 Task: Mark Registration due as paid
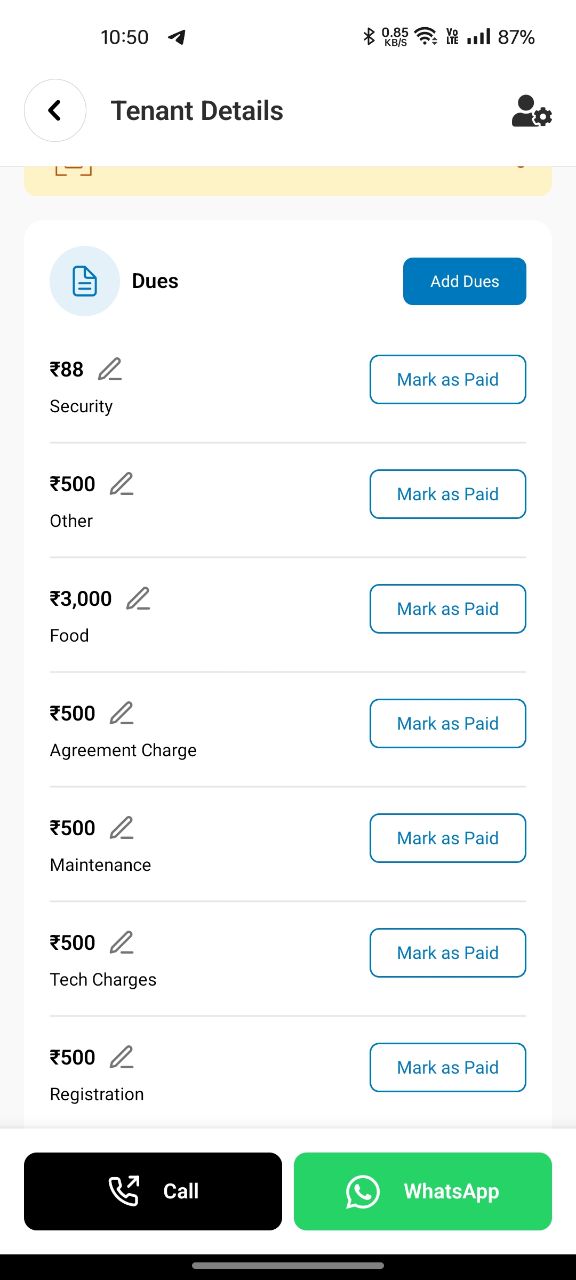point(448,1067)
